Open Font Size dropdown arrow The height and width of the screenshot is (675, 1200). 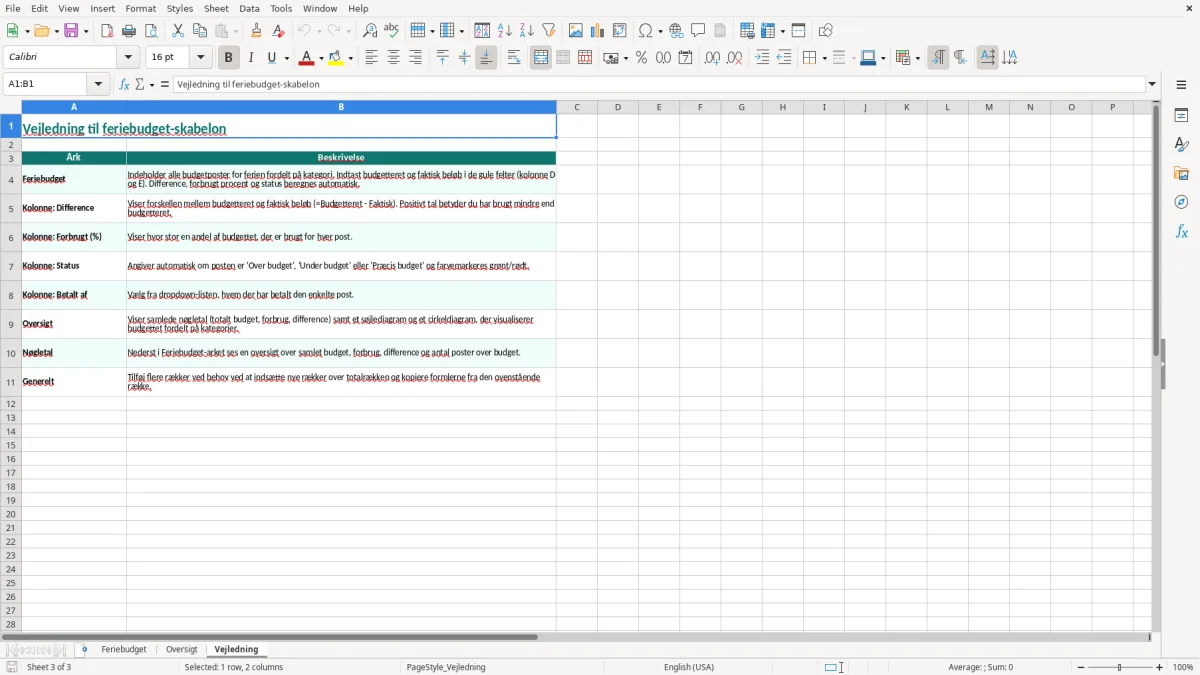pyautogui.click(x=200, y=58)
